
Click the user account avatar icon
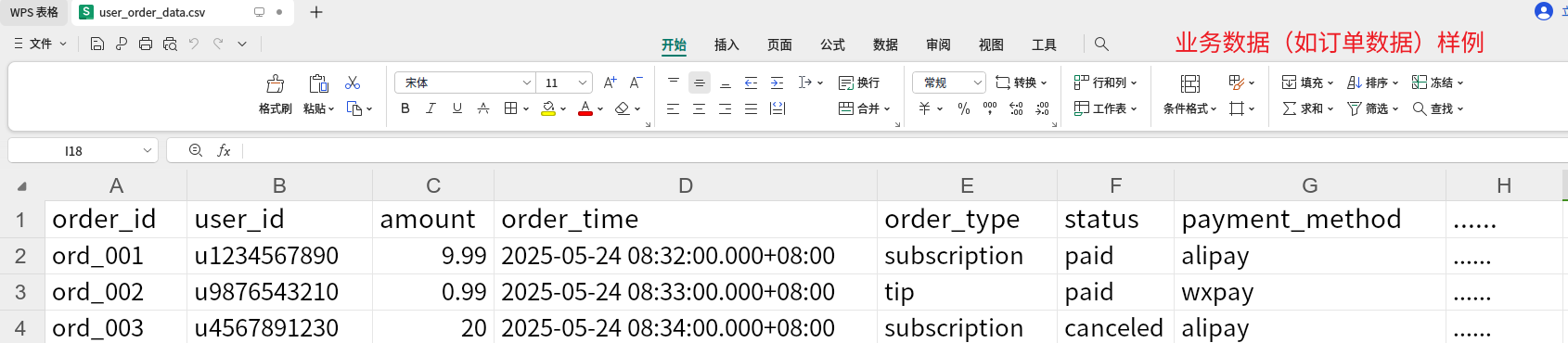tap(1544, 11)
